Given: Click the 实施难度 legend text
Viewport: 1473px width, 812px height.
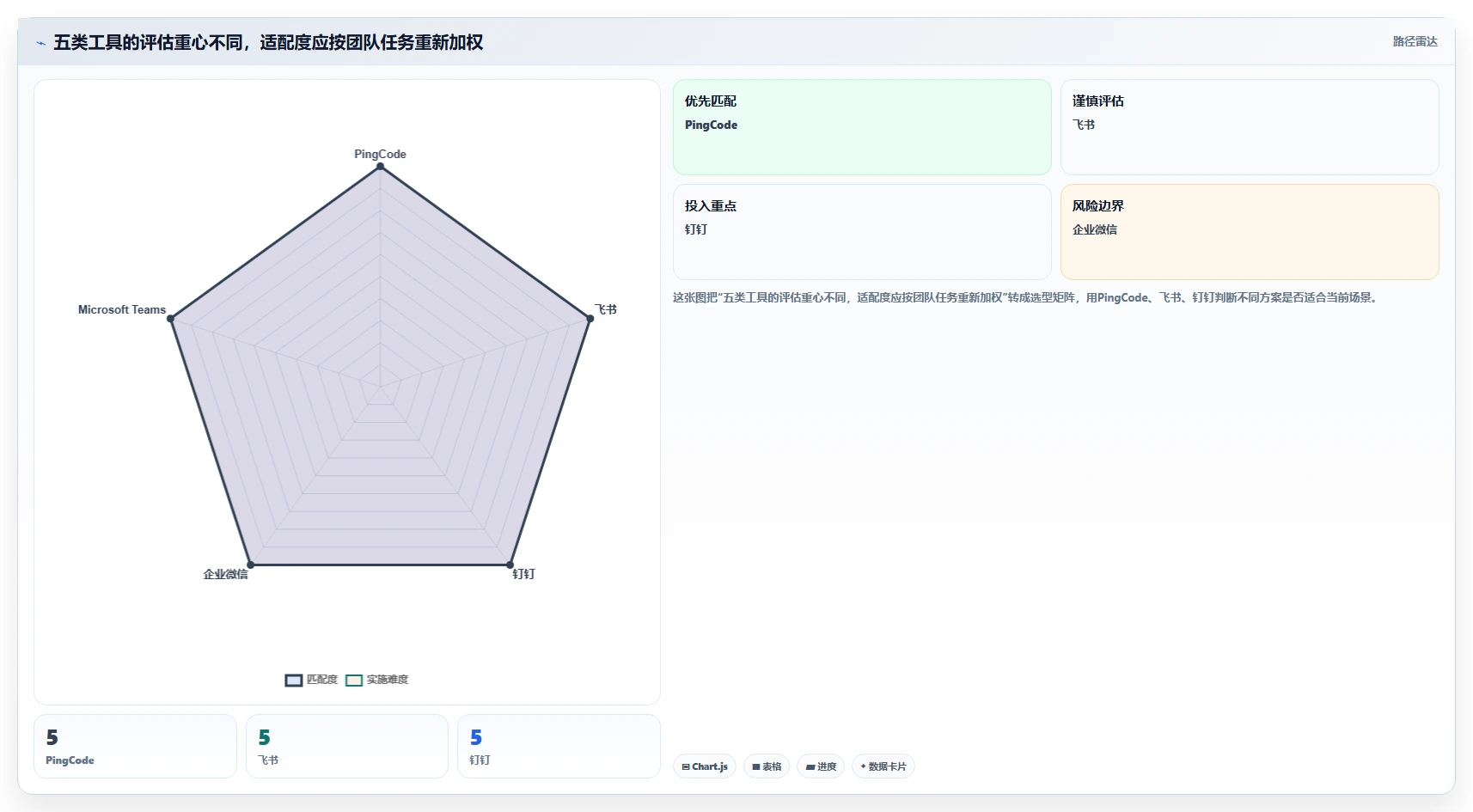Looking at the screenshot, I should (x=388, y=680).
